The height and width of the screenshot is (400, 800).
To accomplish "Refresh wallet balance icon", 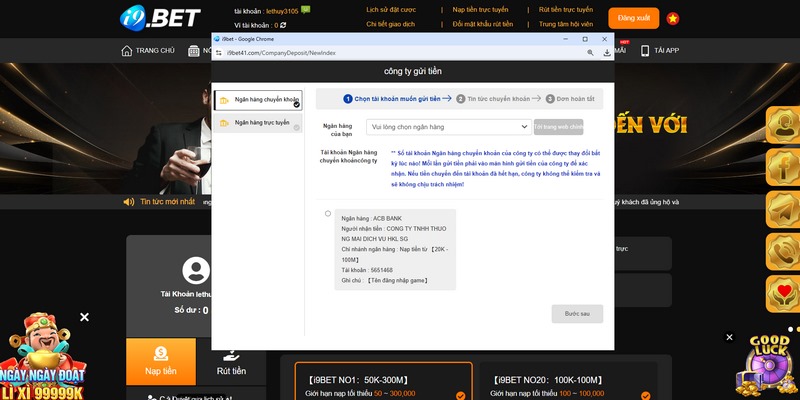I will click(x=283, y=25).
